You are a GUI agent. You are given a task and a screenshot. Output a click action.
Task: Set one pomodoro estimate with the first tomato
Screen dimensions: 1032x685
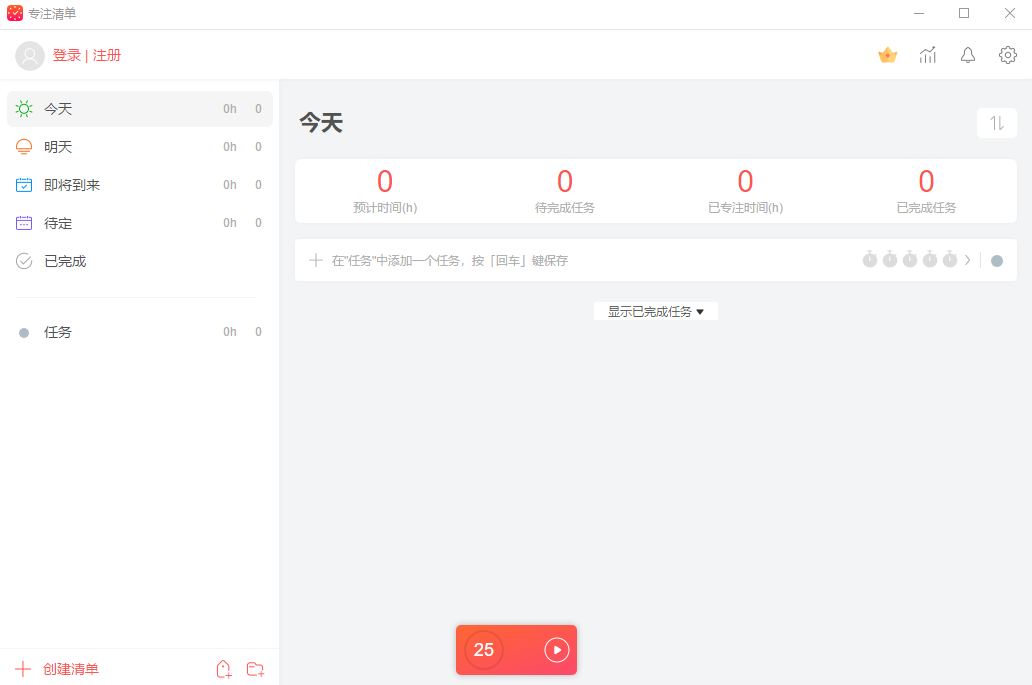pos(870,259)
